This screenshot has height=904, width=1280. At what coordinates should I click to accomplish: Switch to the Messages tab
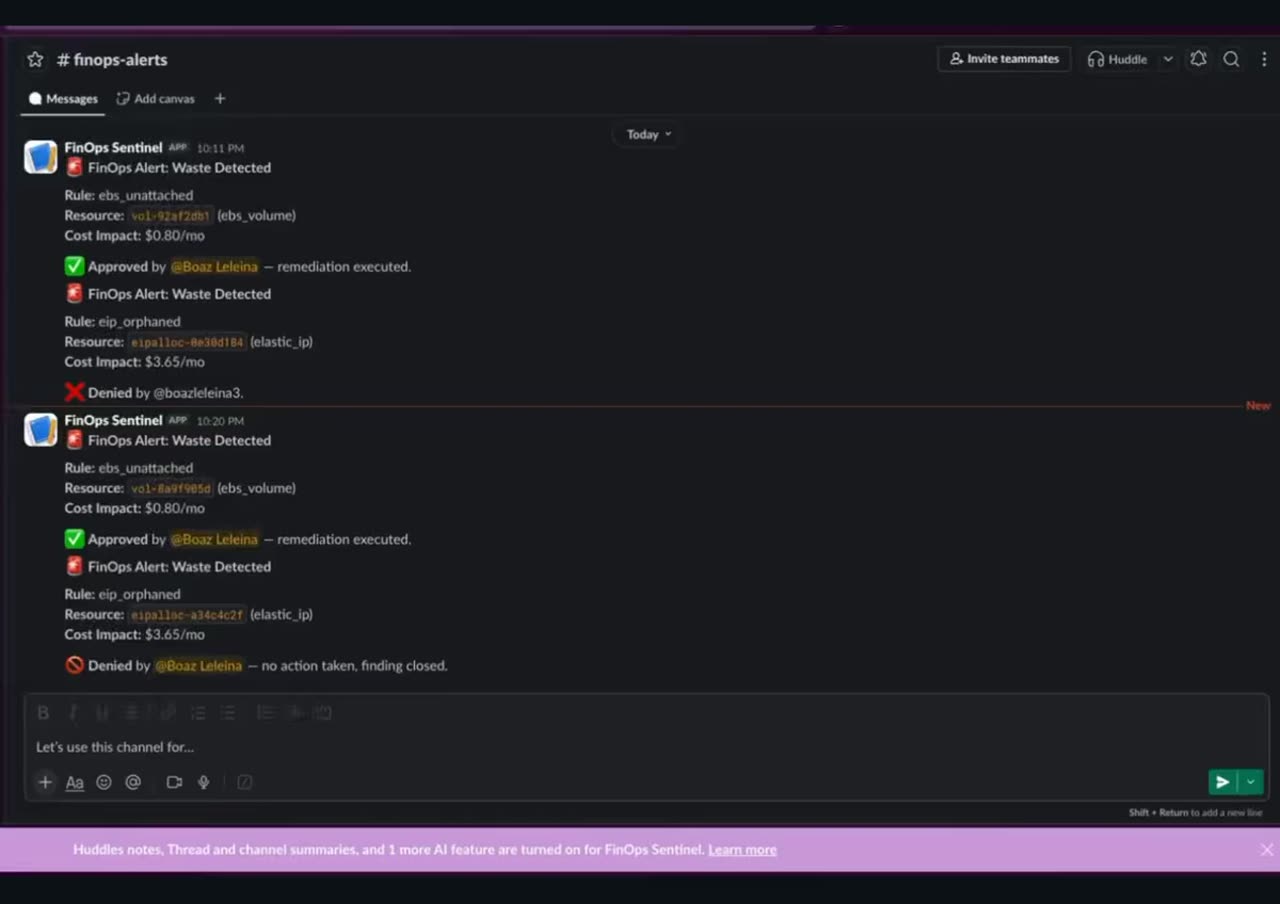(x=63, y=99)
